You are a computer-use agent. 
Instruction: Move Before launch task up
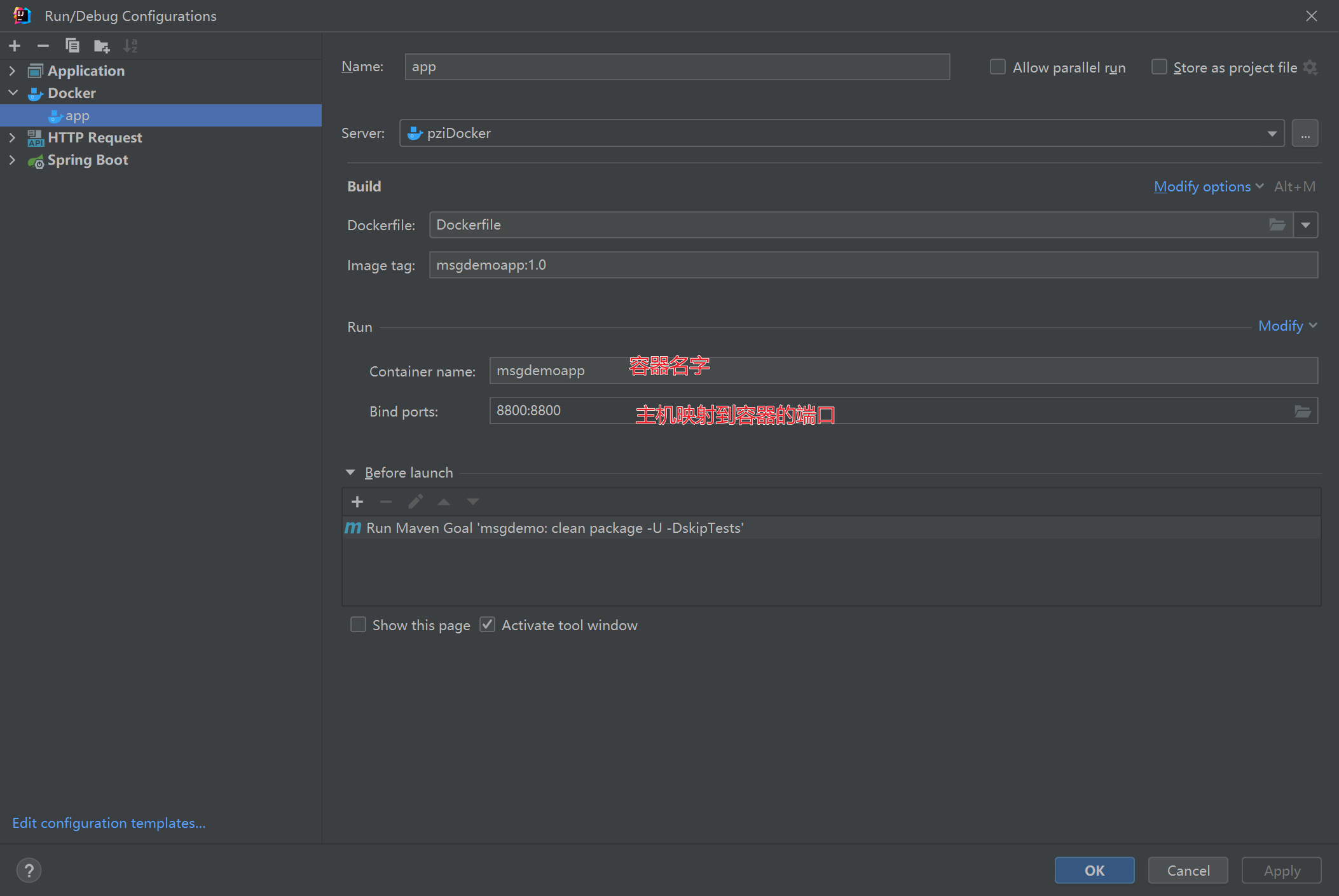pyautogui.click(x=444, y=502)
